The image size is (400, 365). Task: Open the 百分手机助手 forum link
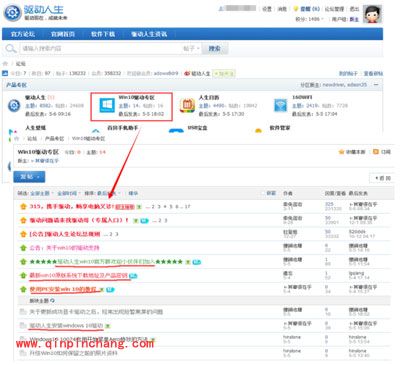122,128
